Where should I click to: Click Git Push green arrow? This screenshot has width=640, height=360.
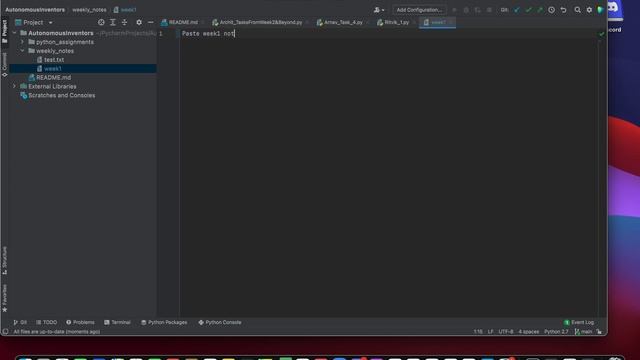point(540,10)
